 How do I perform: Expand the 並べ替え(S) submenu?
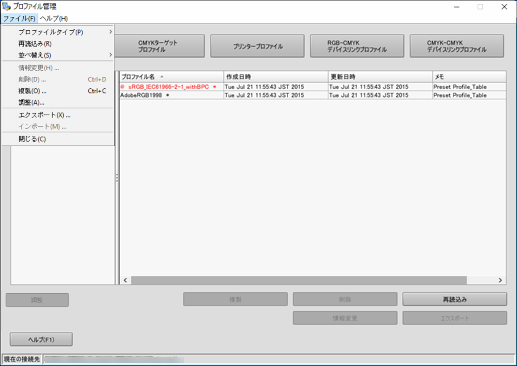[58, 55]
